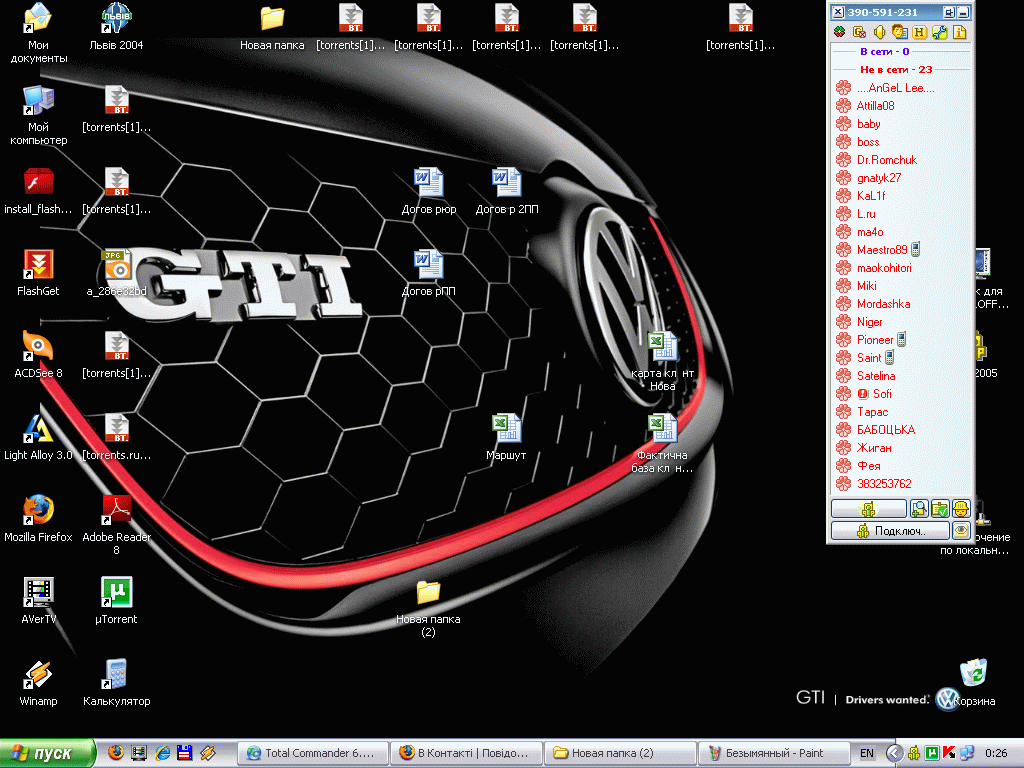Launch FlashGet from the desktop

click(39, 274)
